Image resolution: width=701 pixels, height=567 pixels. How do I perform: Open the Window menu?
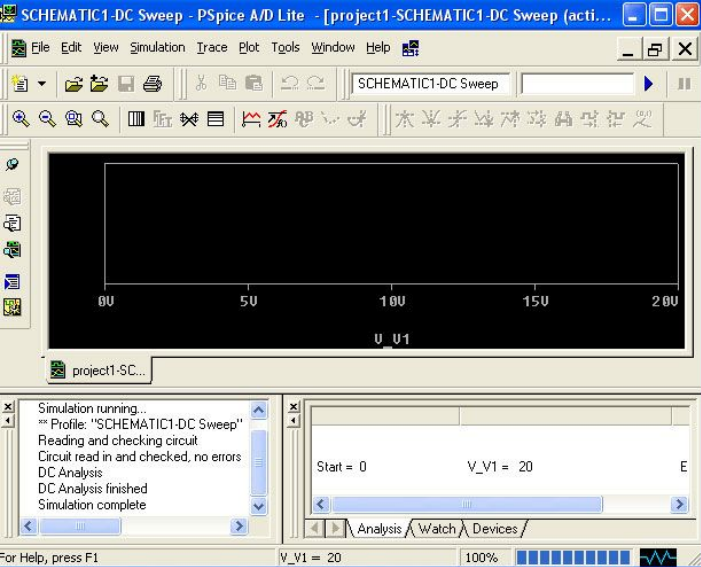(333, 47)
